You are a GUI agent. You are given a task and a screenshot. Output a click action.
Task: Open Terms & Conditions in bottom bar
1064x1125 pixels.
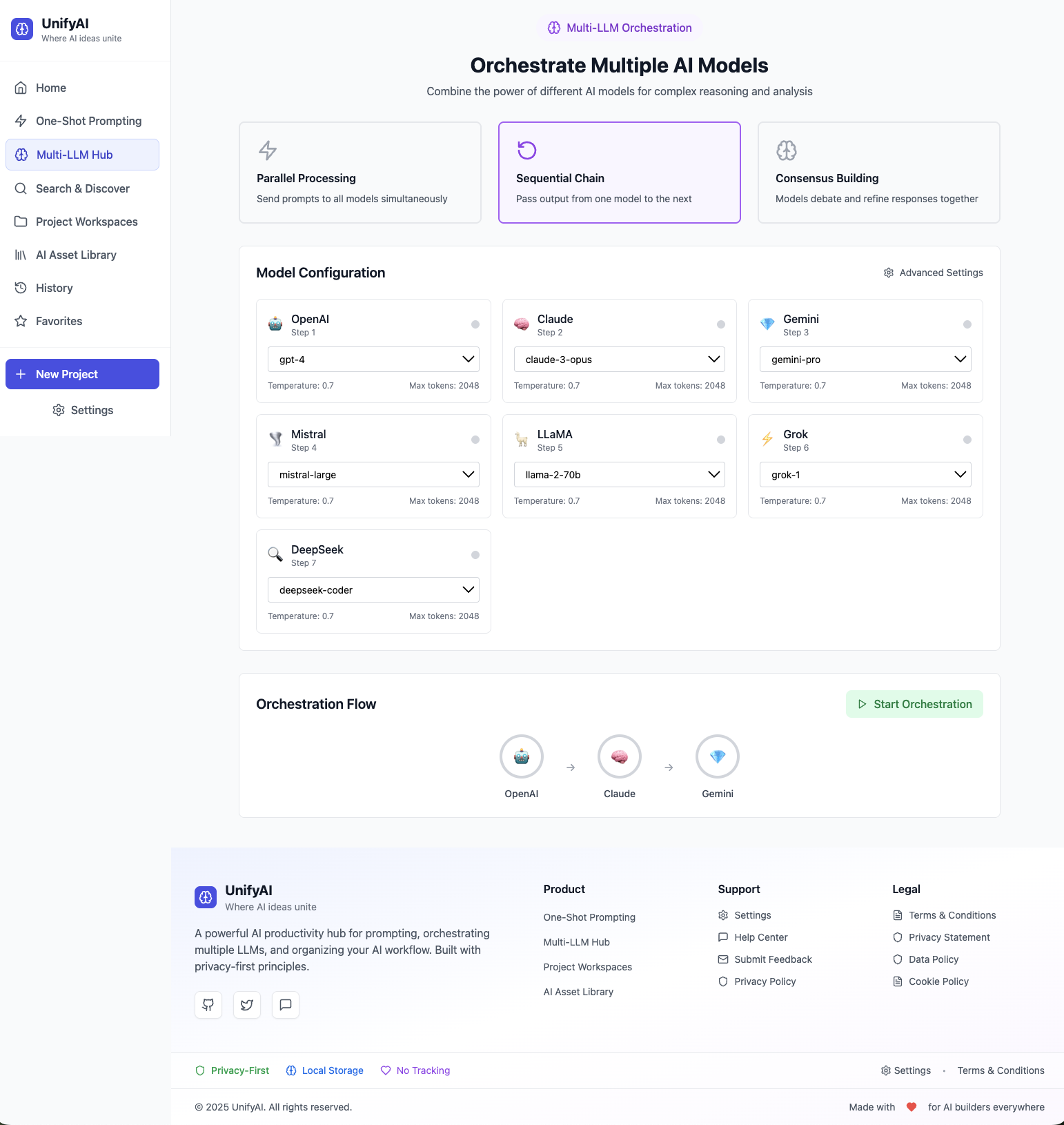click(x=1001, y=1070)
